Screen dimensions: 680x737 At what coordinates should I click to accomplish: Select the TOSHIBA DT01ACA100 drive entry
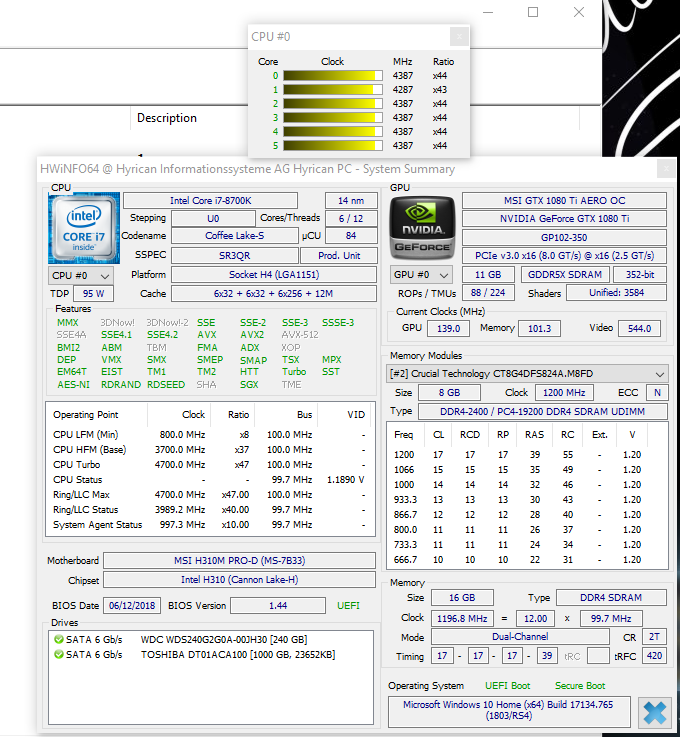tap(211, 654)
